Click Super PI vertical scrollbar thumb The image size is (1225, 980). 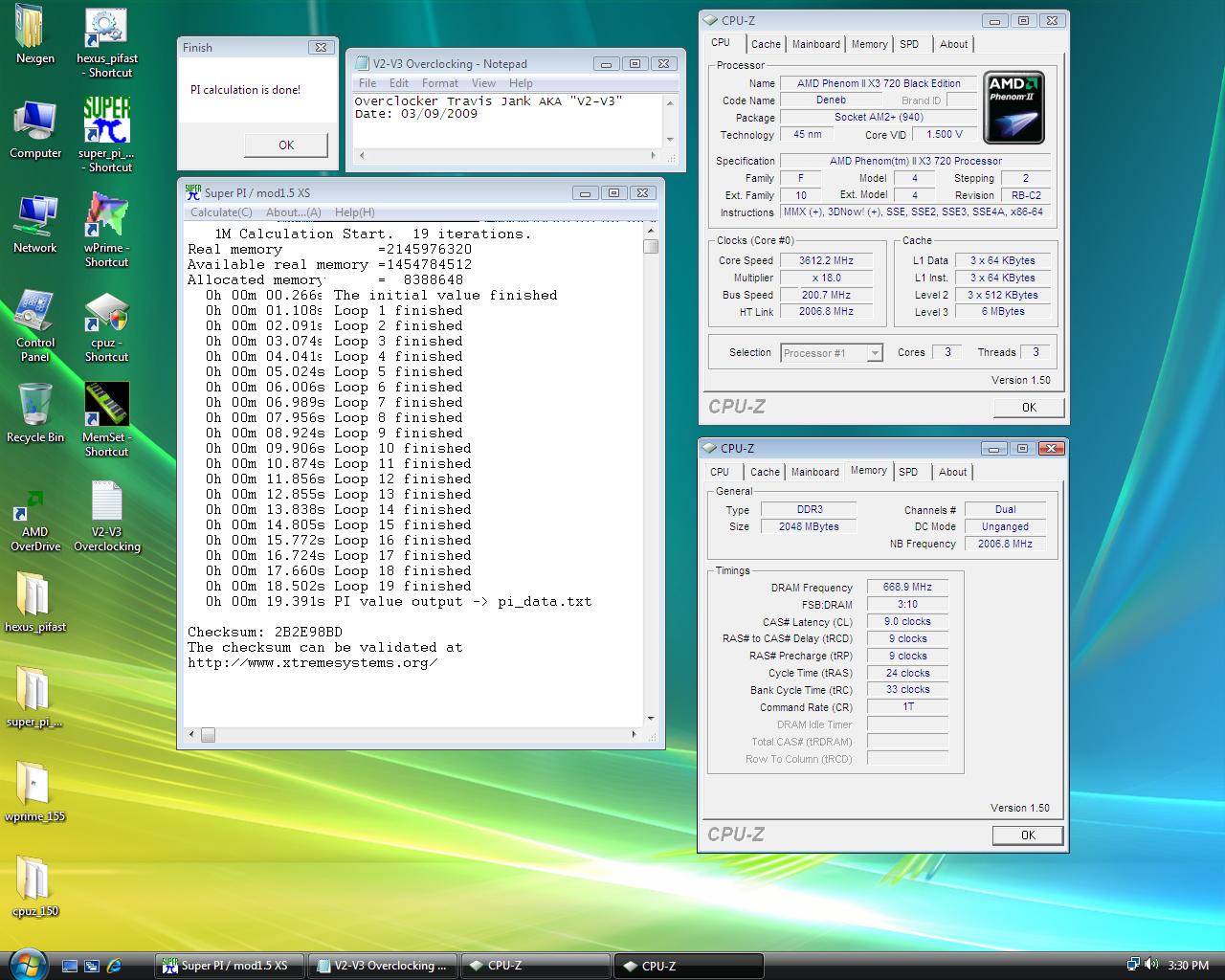(651, 246)
